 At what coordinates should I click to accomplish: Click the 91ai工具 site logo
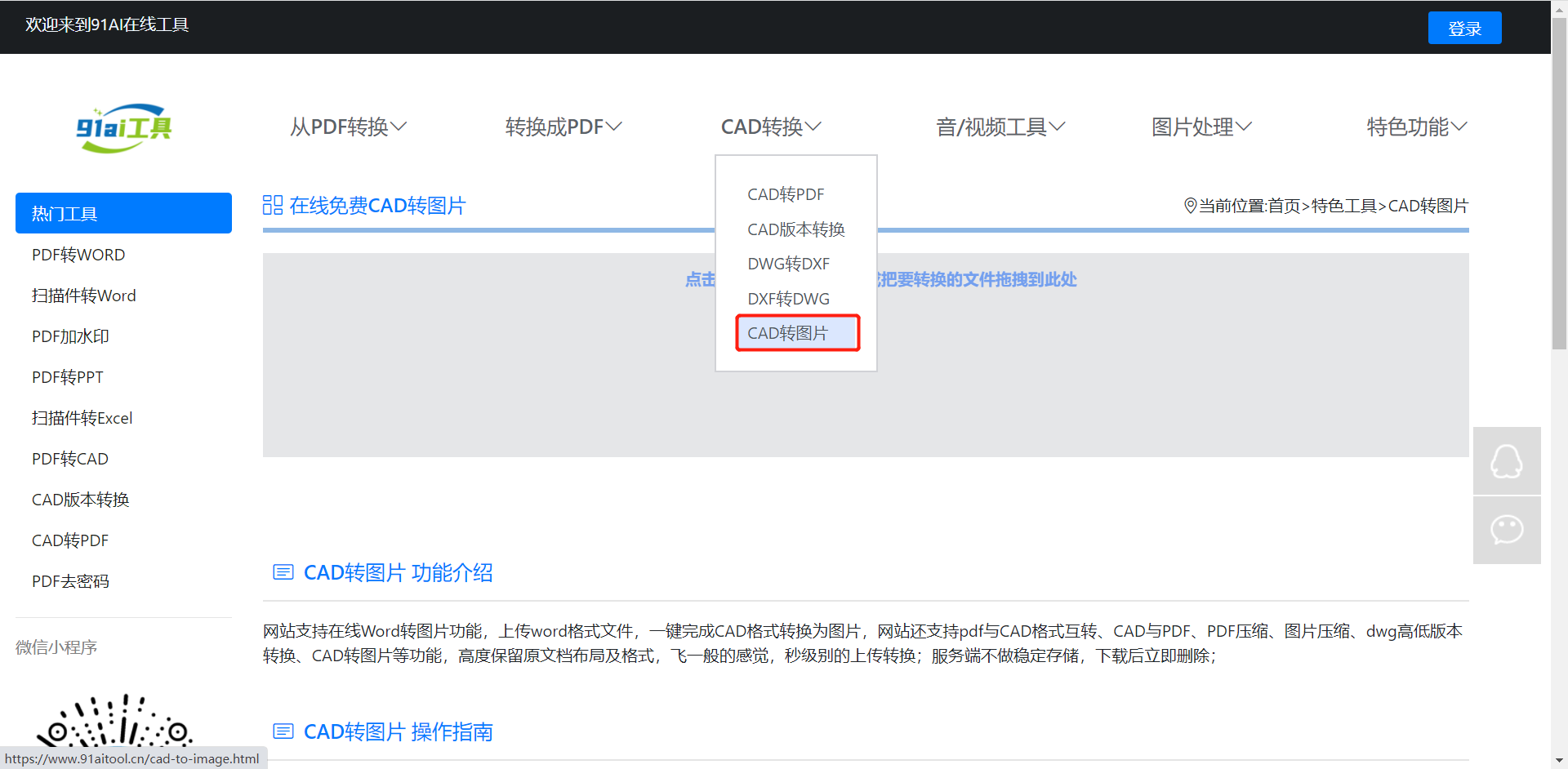tap(124, 127)
